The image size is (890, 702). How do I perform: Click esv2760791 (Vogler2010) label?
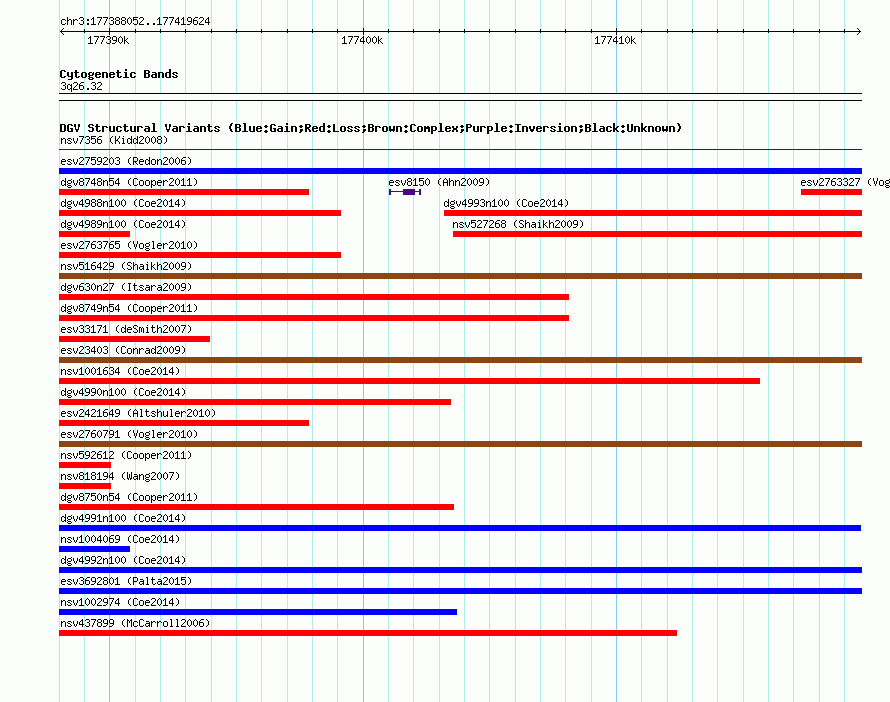pos(129,434)
